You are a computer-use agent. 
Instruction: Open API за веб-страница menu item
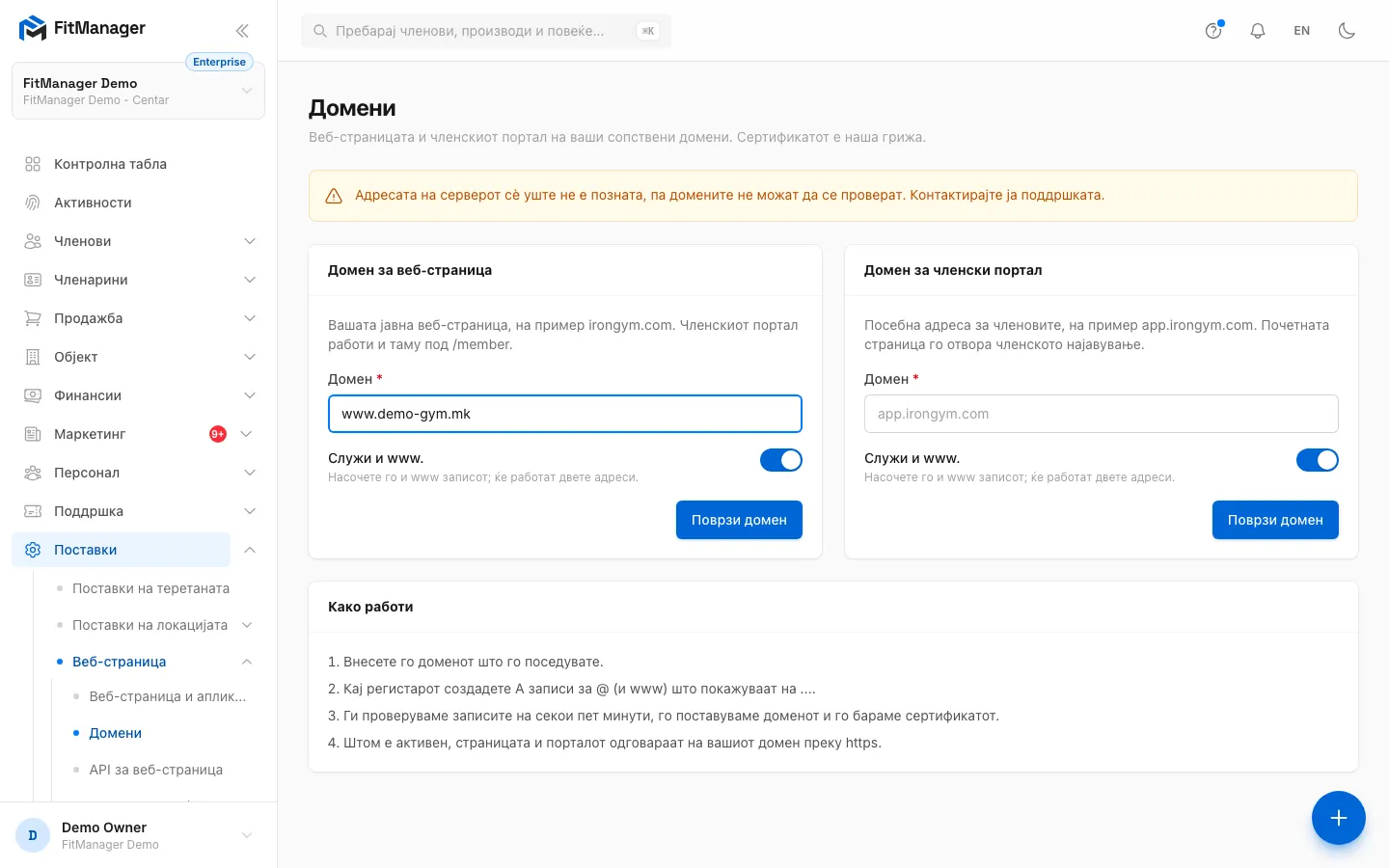click(156, 770)
